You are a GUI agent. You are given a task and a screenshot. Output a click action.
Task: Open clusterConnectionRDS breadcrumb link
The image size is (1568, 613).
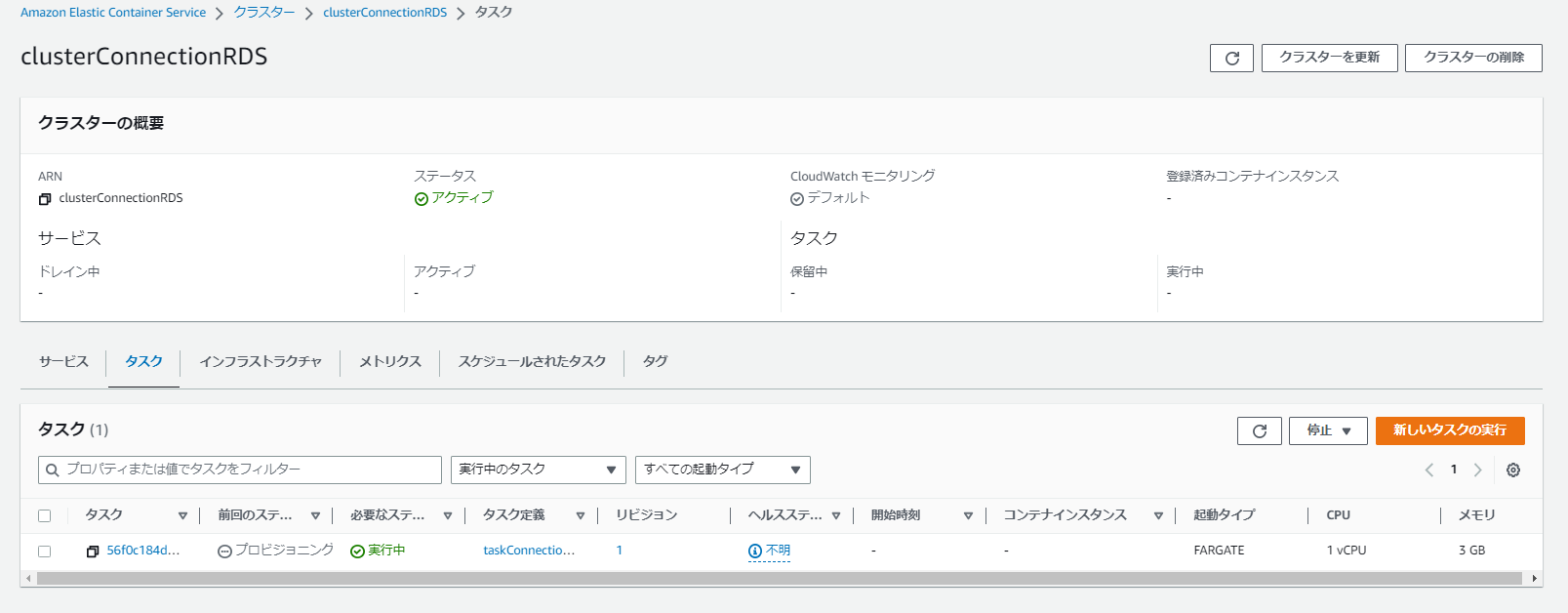pyautogui.click(x=384, y=13)
